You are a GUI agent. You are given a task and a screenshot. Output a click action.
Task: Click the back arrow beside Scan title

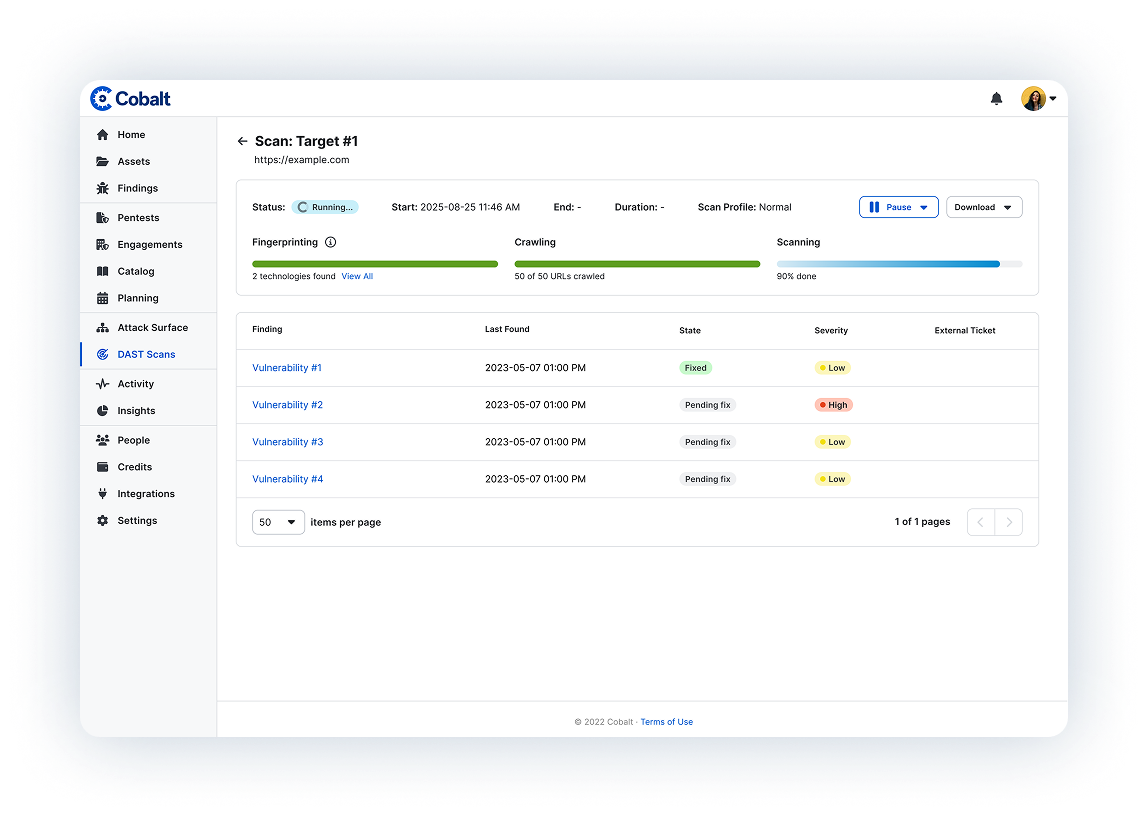click(x=242, y=142)
